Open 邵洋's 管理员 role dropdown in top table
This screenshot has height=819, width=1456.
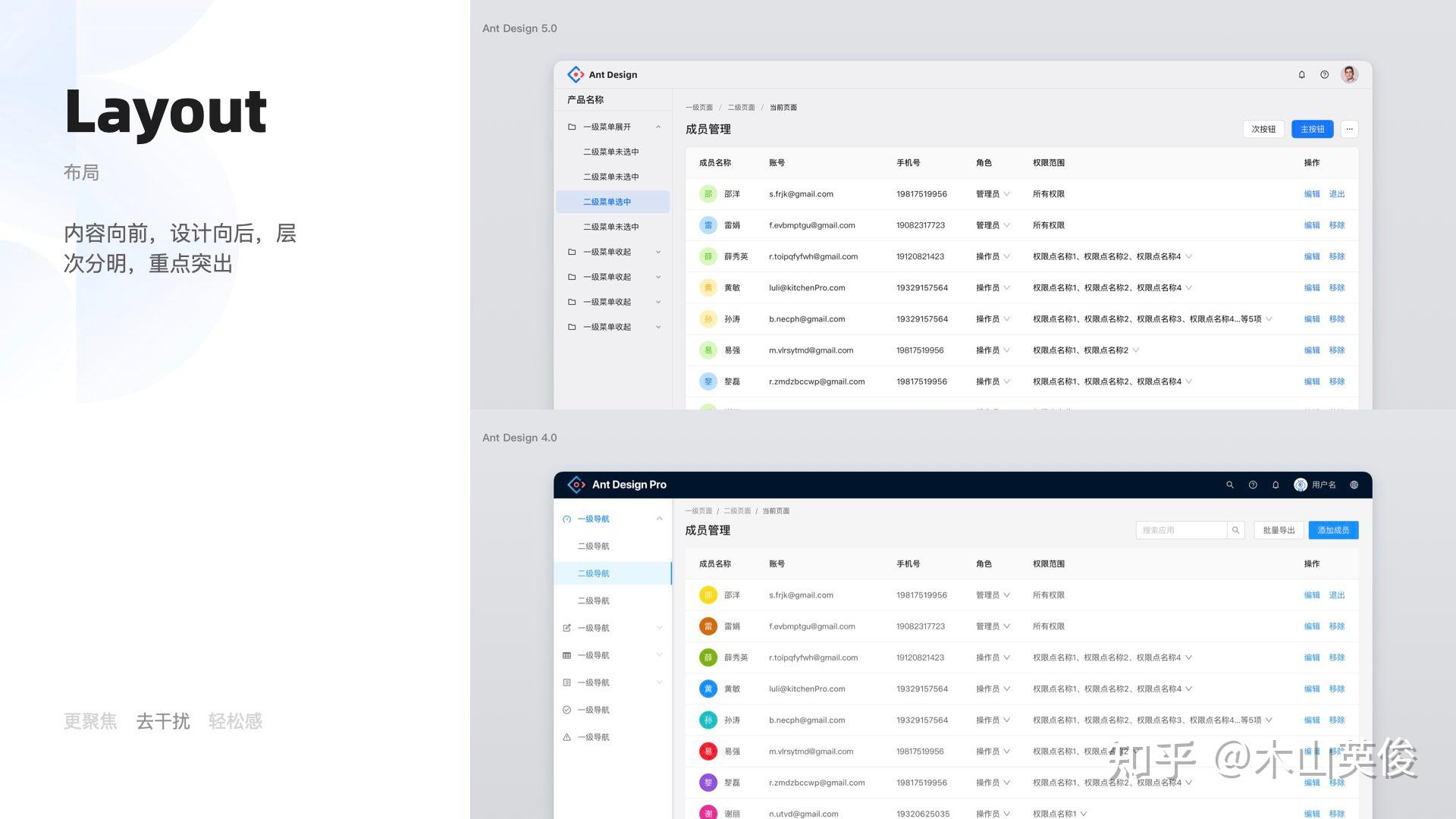pos(993,194)
